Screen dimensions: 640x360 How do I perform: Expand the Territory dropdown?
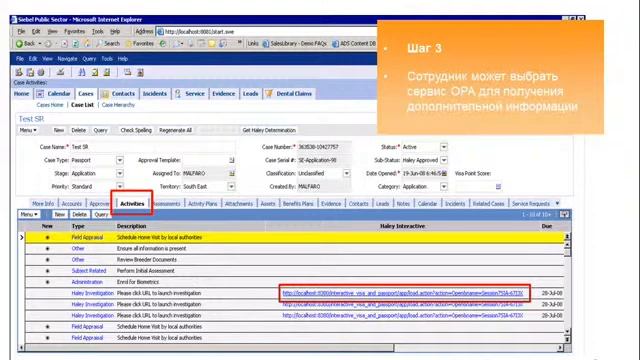click(231, 187)
